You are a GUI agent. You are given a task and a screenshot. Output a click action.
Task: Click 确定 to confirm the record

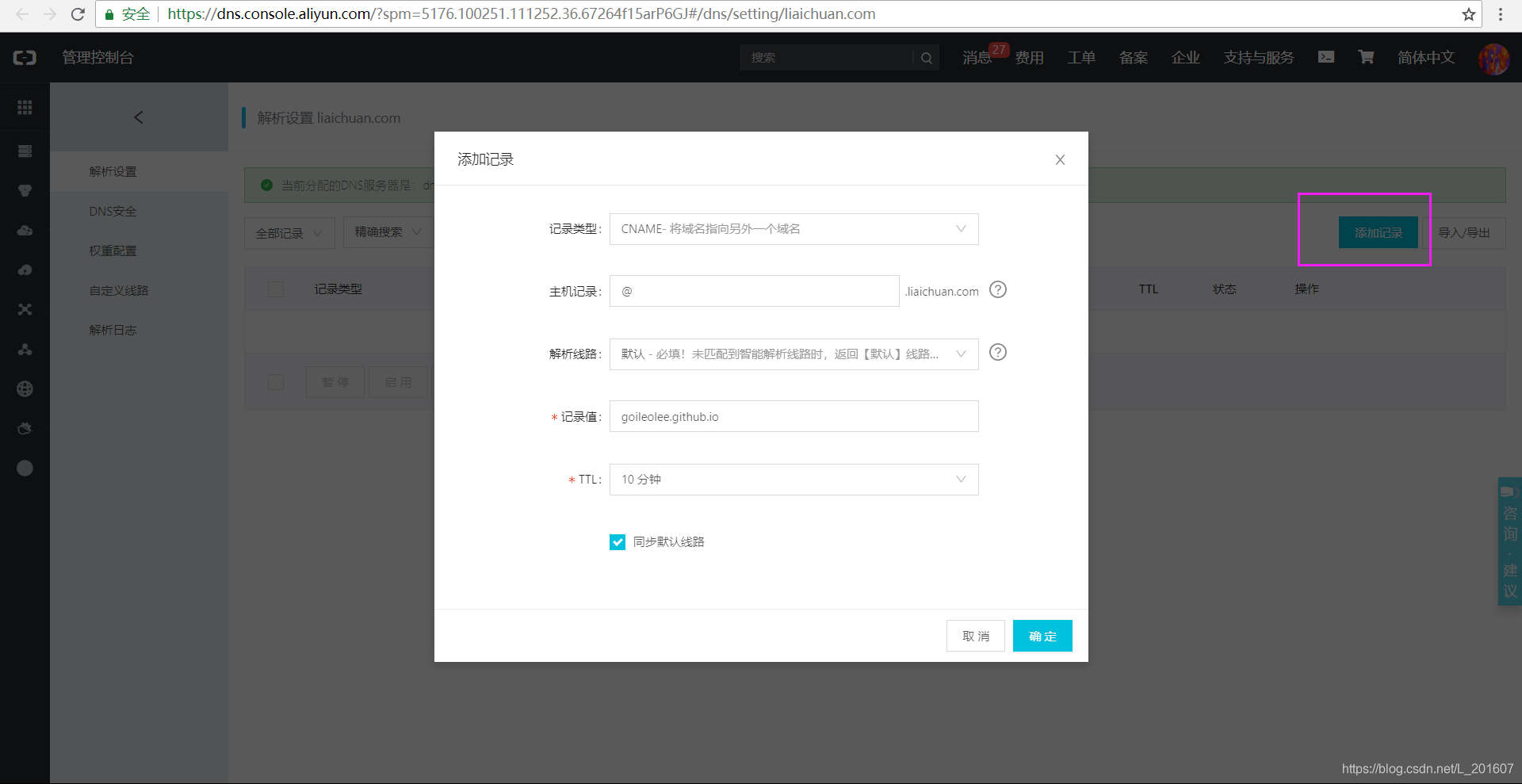(x=1042, y=636)
